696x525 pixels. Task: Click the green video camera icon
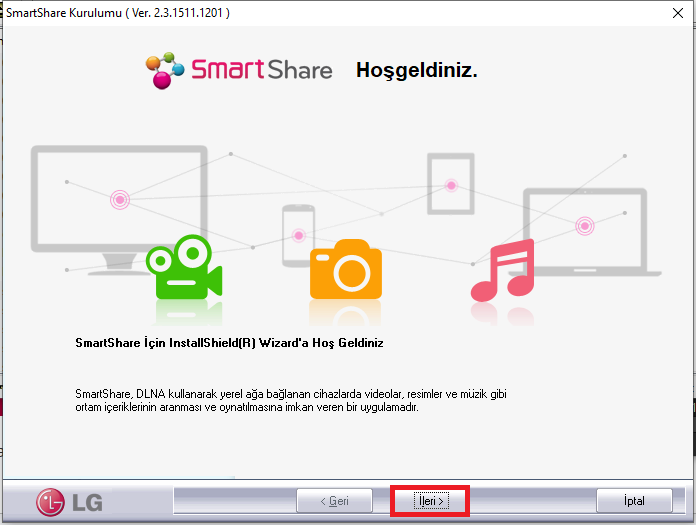(x=184, y=267)
